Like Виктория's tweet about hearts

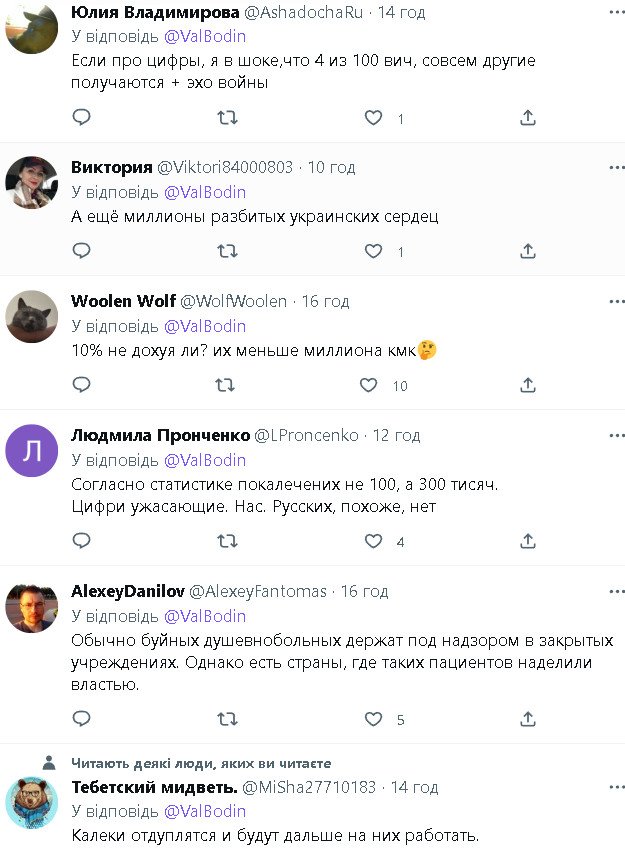[x=373, y=252]
